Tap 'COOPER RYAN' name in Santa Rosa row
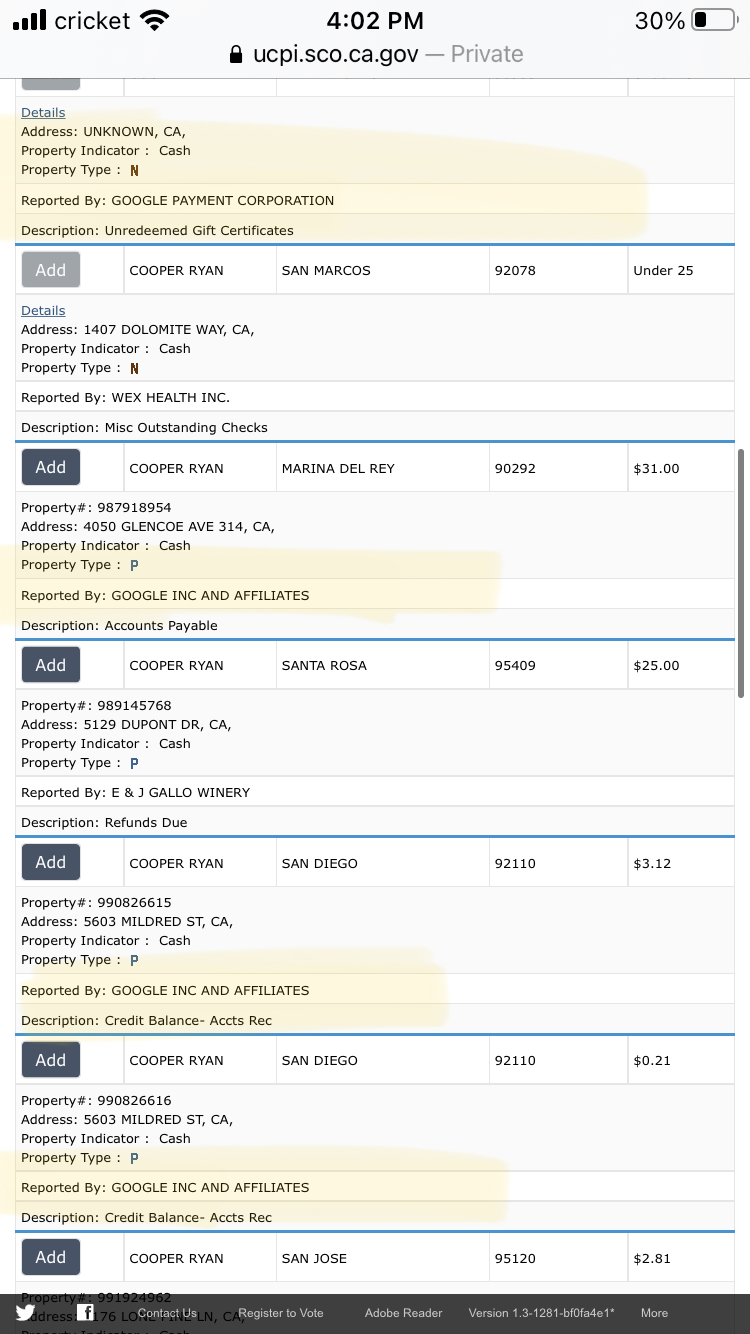Image resolution: width=750 pixels, height=1334 pixels. (x=176, y=666)
